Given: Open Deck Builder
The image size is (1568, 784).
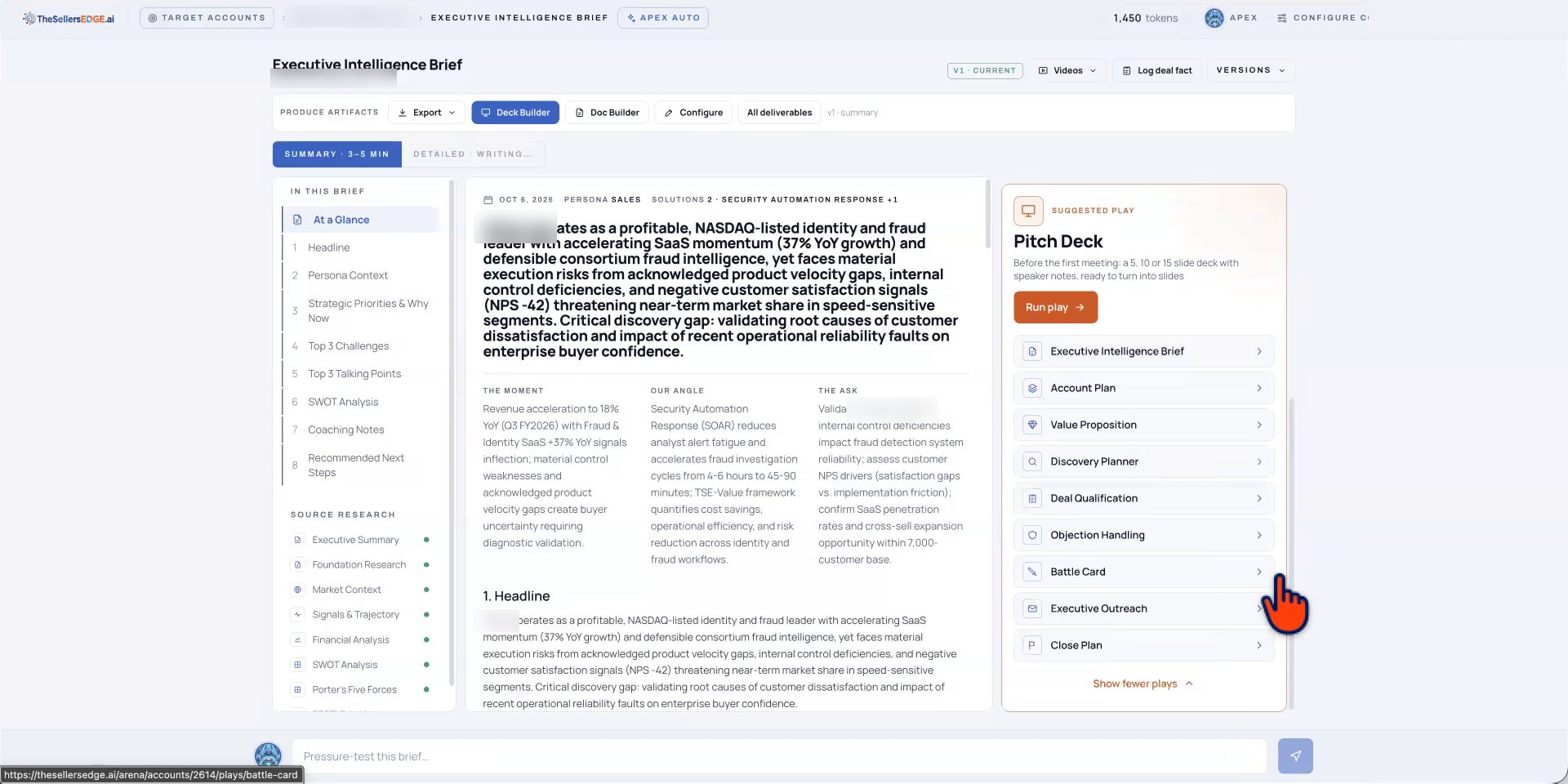Looking at the screenshot, I should pyautogui.click(x=515, y=113).
